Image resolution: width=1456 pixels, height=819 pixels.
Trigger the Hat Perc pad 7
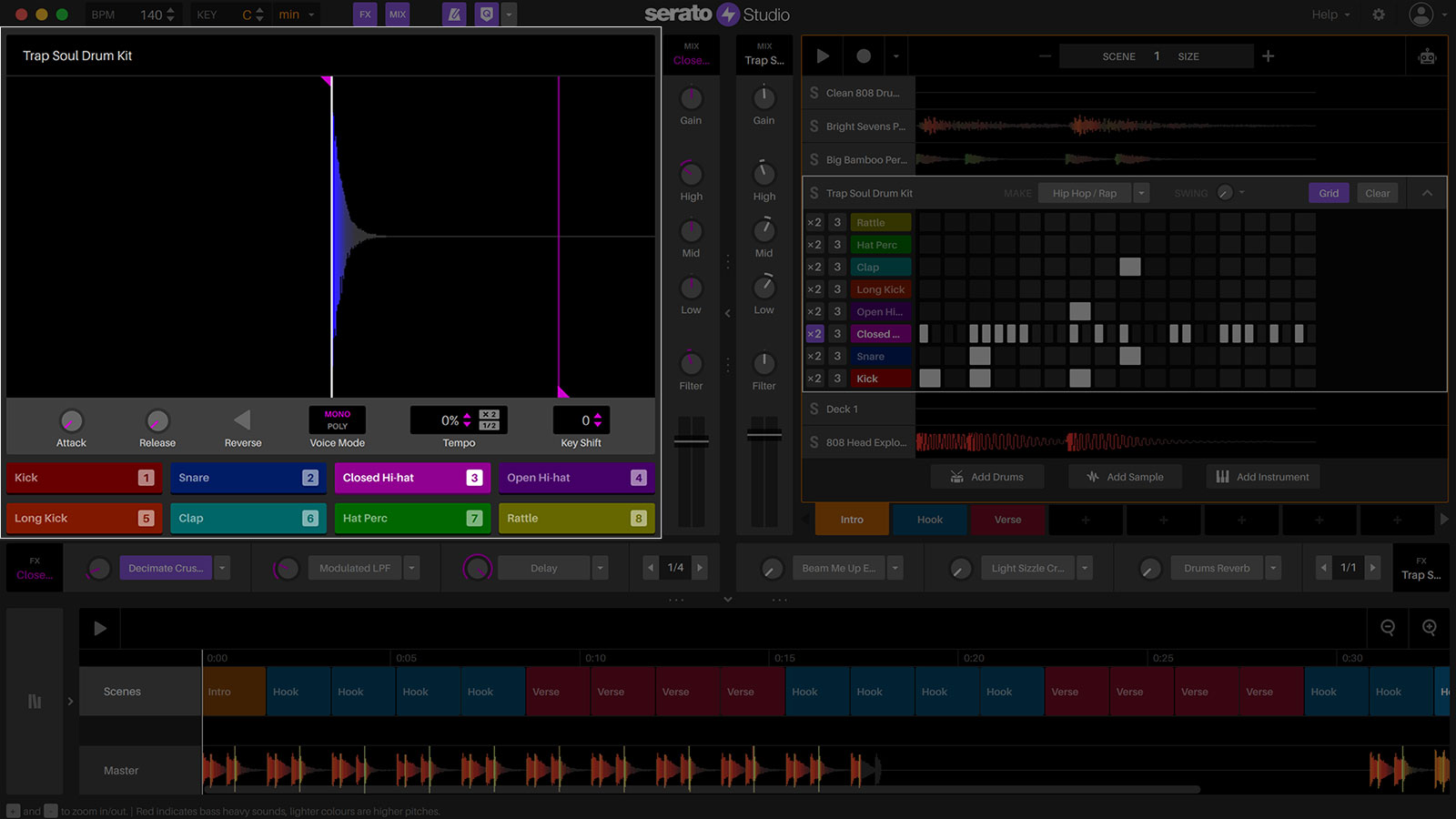pos(412,519)
